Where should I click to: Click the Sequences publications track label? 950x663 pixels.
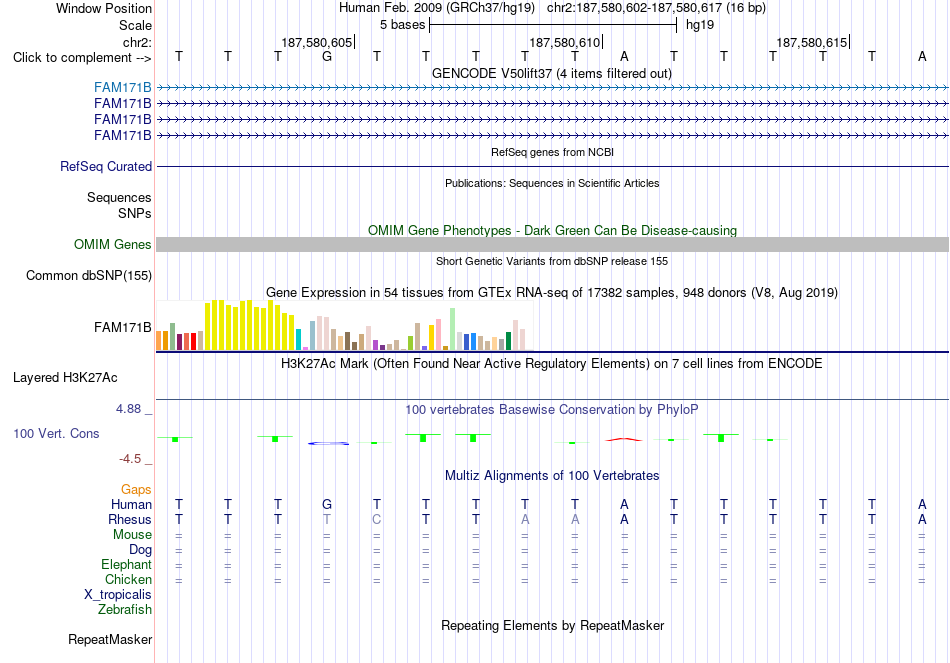coord(119,198)
